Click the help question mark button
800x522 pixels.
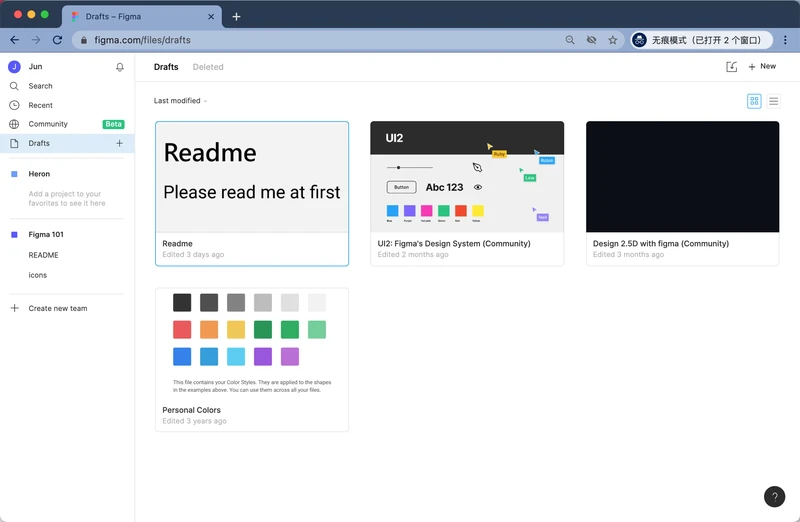tap(774, 496)
